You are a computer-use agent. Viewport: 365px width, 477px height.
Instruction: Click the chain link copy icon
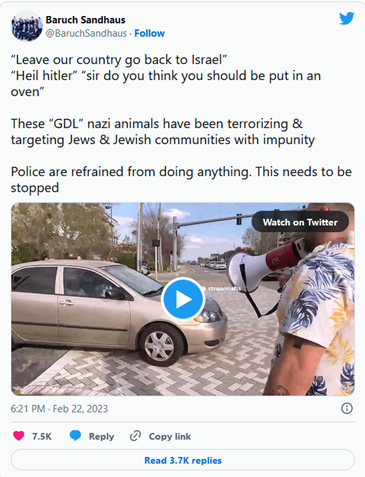pos(135,436)
